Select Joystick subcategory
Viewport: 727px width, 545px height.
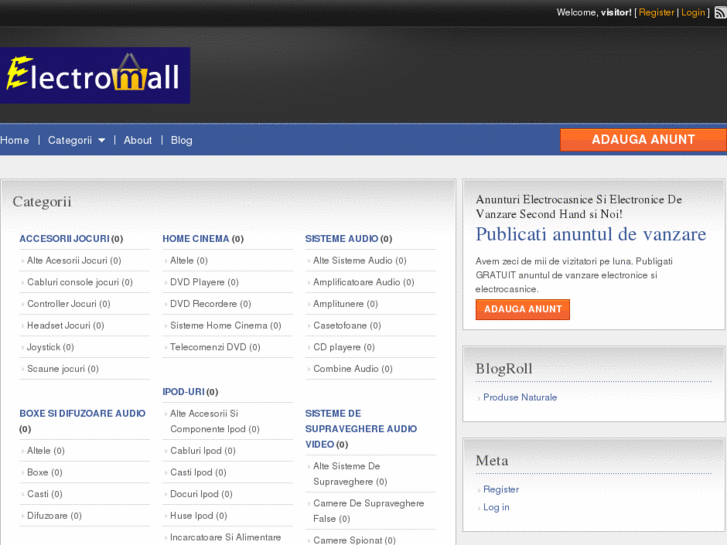[44, 347]
